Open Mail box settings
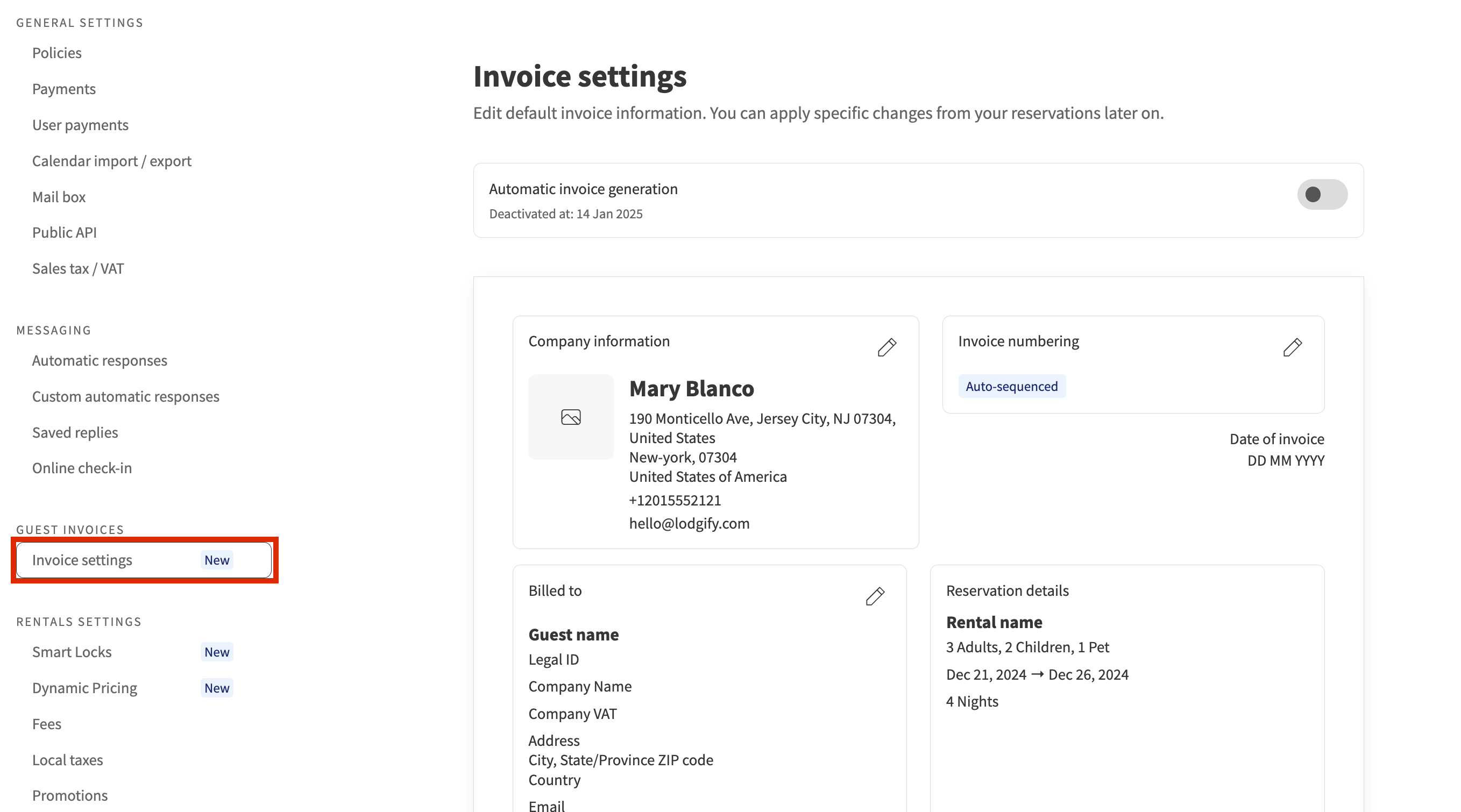The height and width of the screenshot is (812, 1461). 59,197
